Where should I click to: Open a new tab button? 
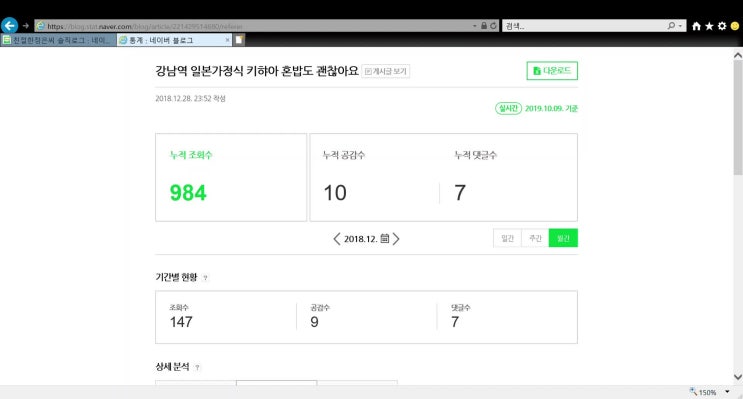point(239,40)
